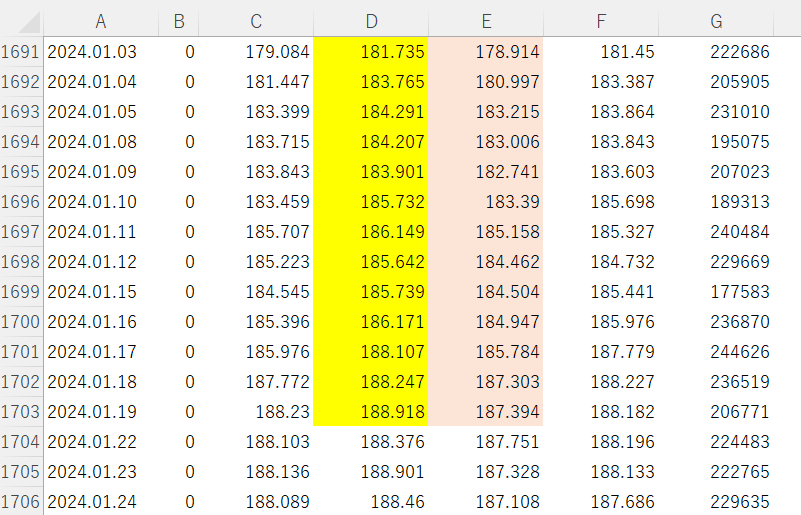Select row header 1694
This screenshot has height=515, width=801.
point(21,142)
